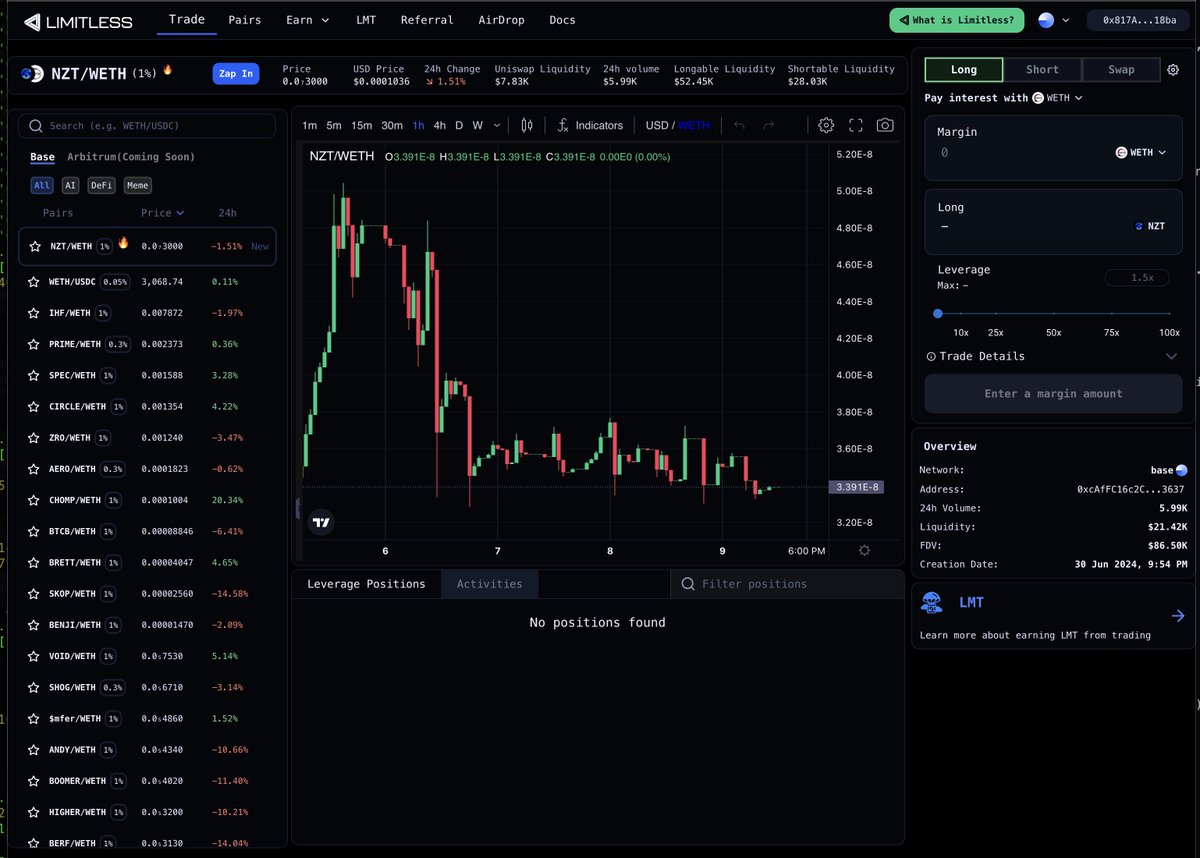Select the 15m timeframe
The width and height of the screenshot is (1200, 858).
pos(361,125)
